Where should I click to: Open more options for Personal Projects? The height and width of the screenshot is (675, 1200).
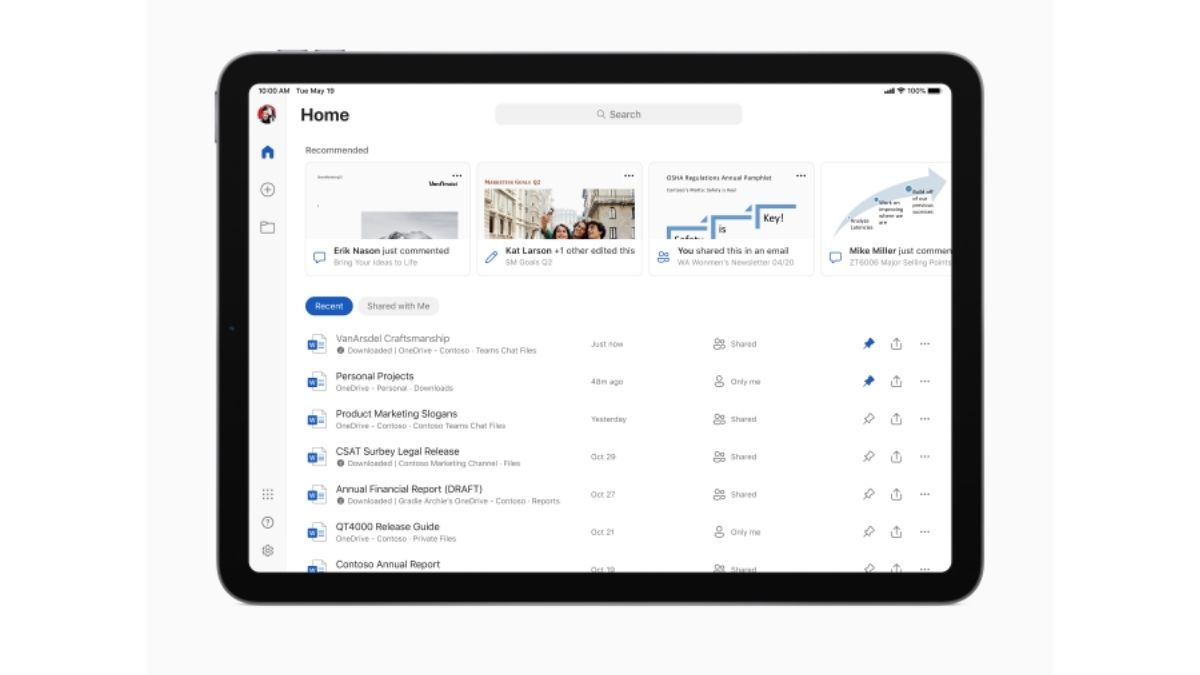click(924, 381)
